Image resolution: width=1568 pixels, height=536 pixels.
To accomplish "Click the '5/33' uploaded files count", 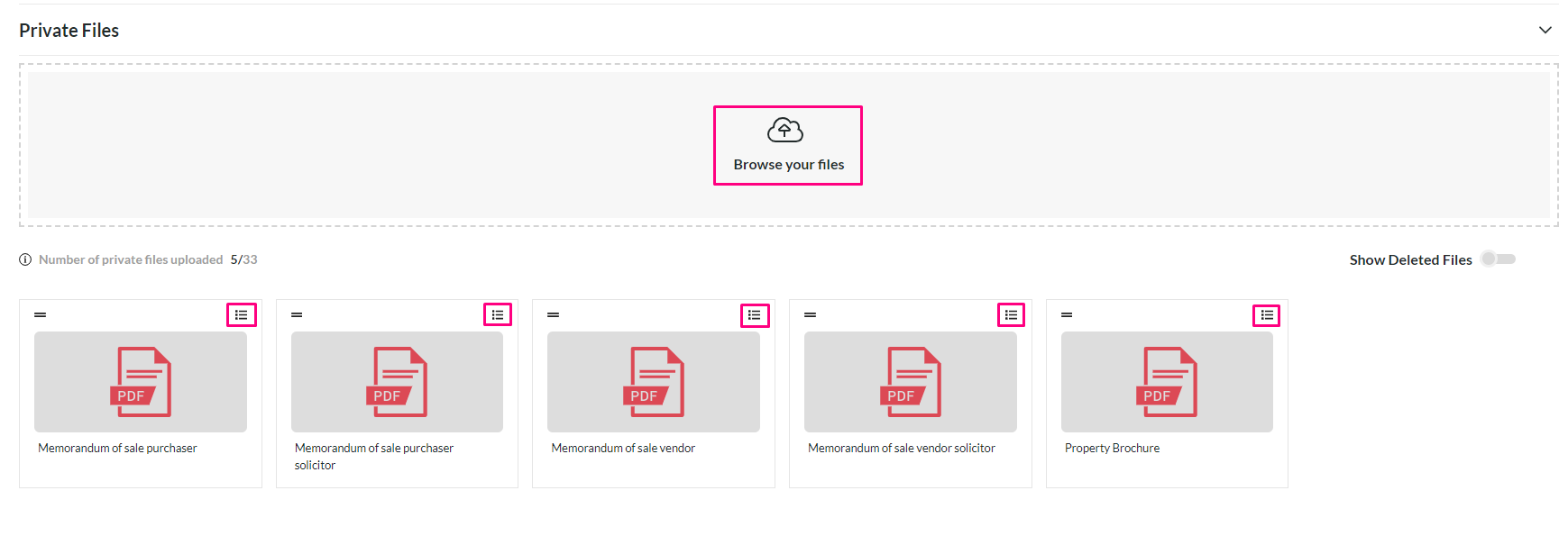I will 243,259.
